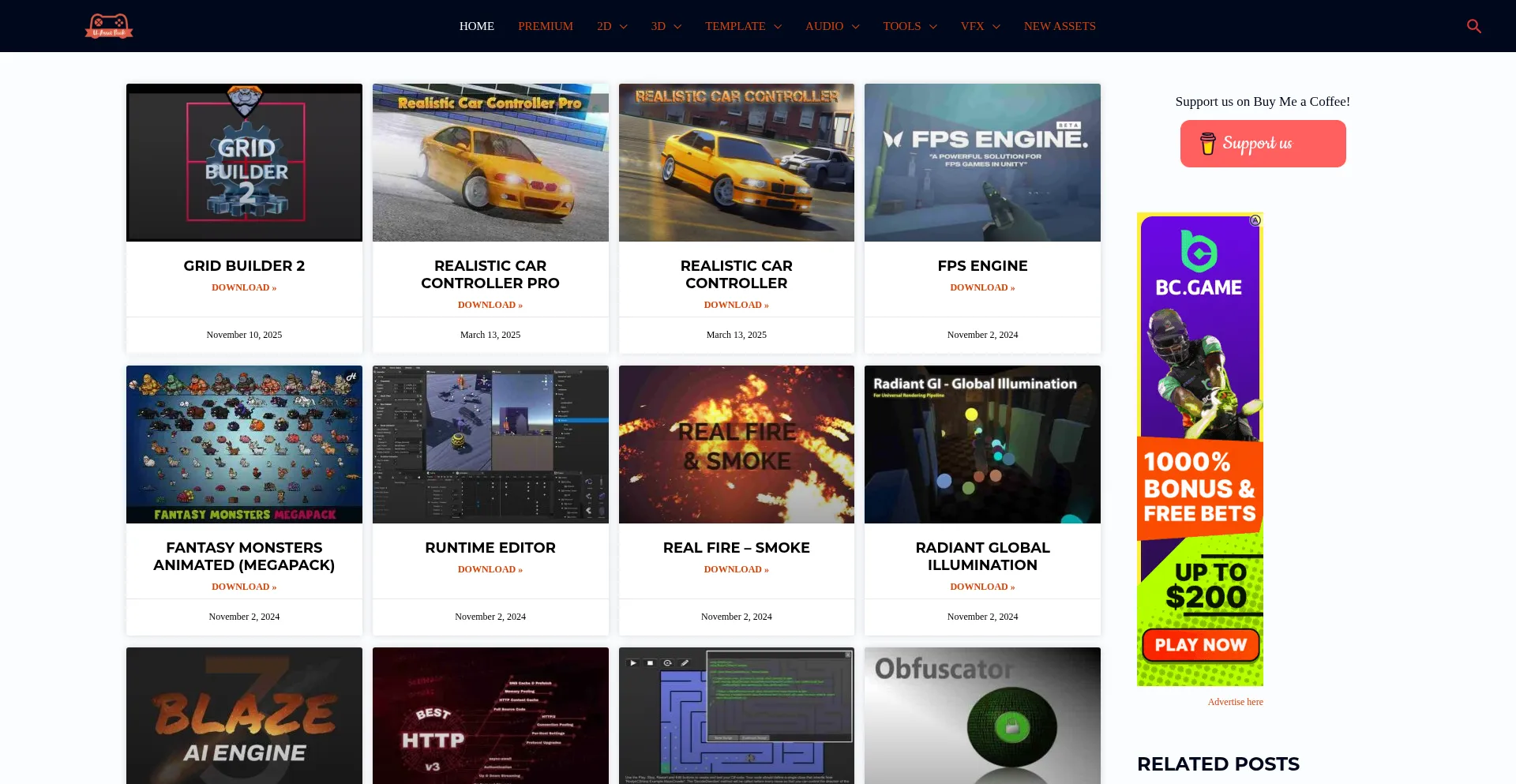Open the Fantasy Monsters Megapack thumbnail
The image size is (1516, 784).
click(244, 445)
